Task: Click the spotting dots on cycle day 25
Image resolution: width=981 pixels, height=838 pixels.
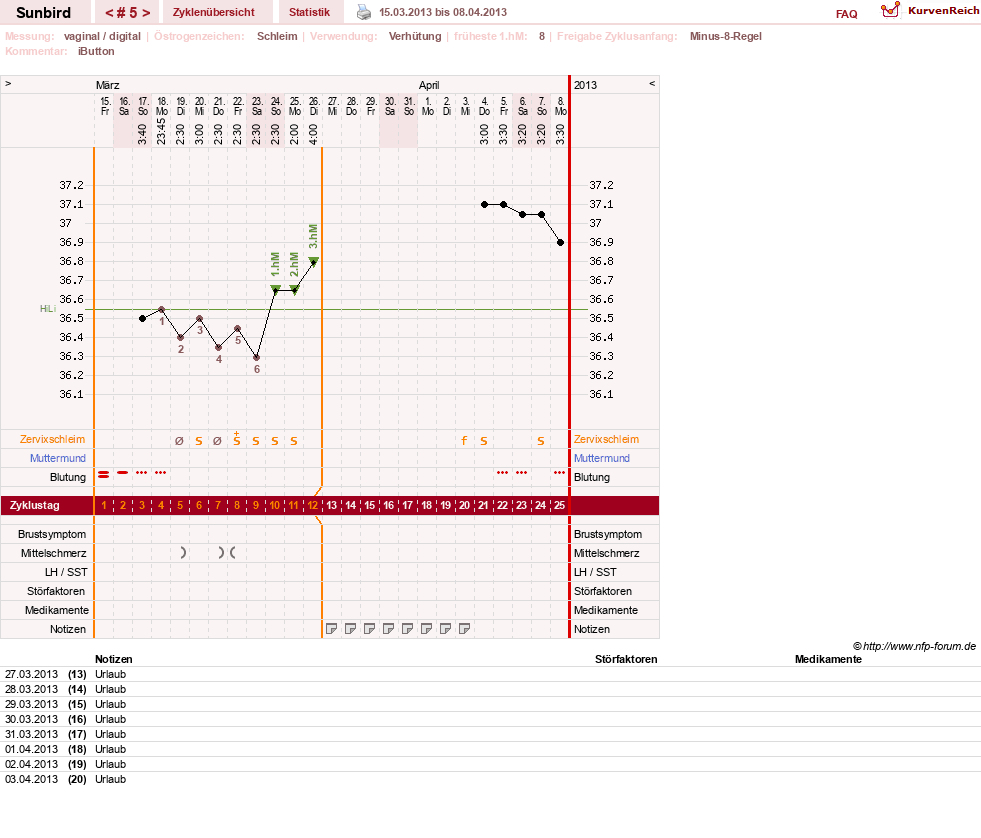Action: [x=559, y=473]
